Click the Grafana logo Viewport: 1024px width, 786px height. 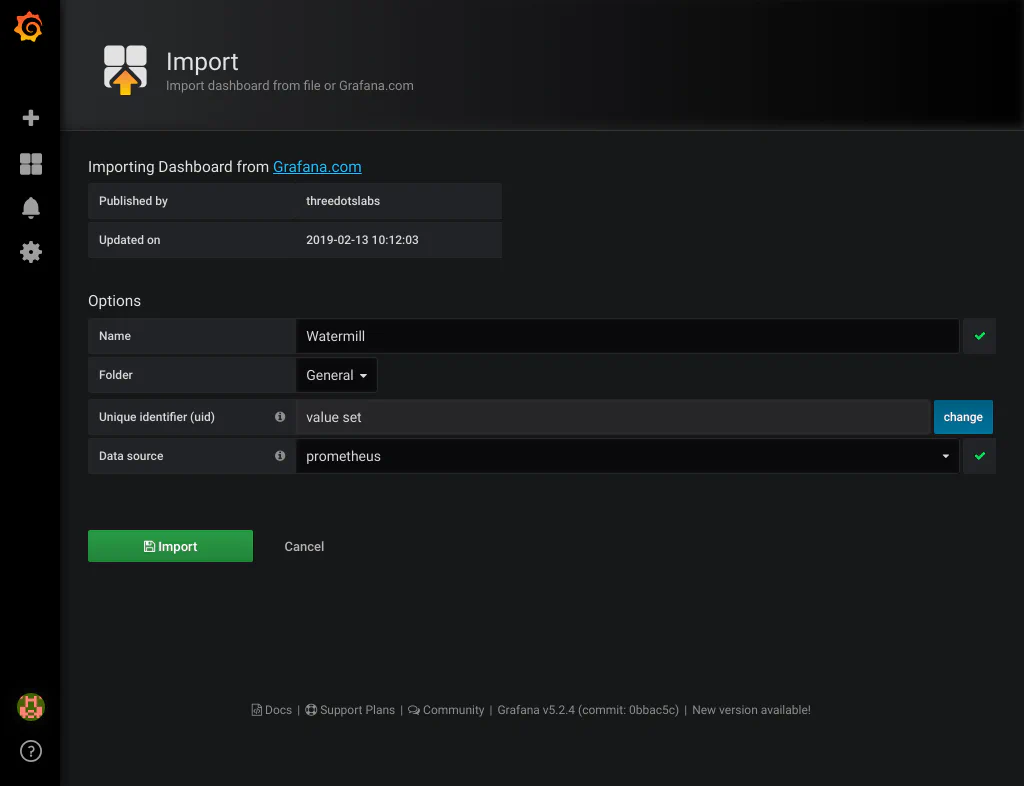[28, 27]
